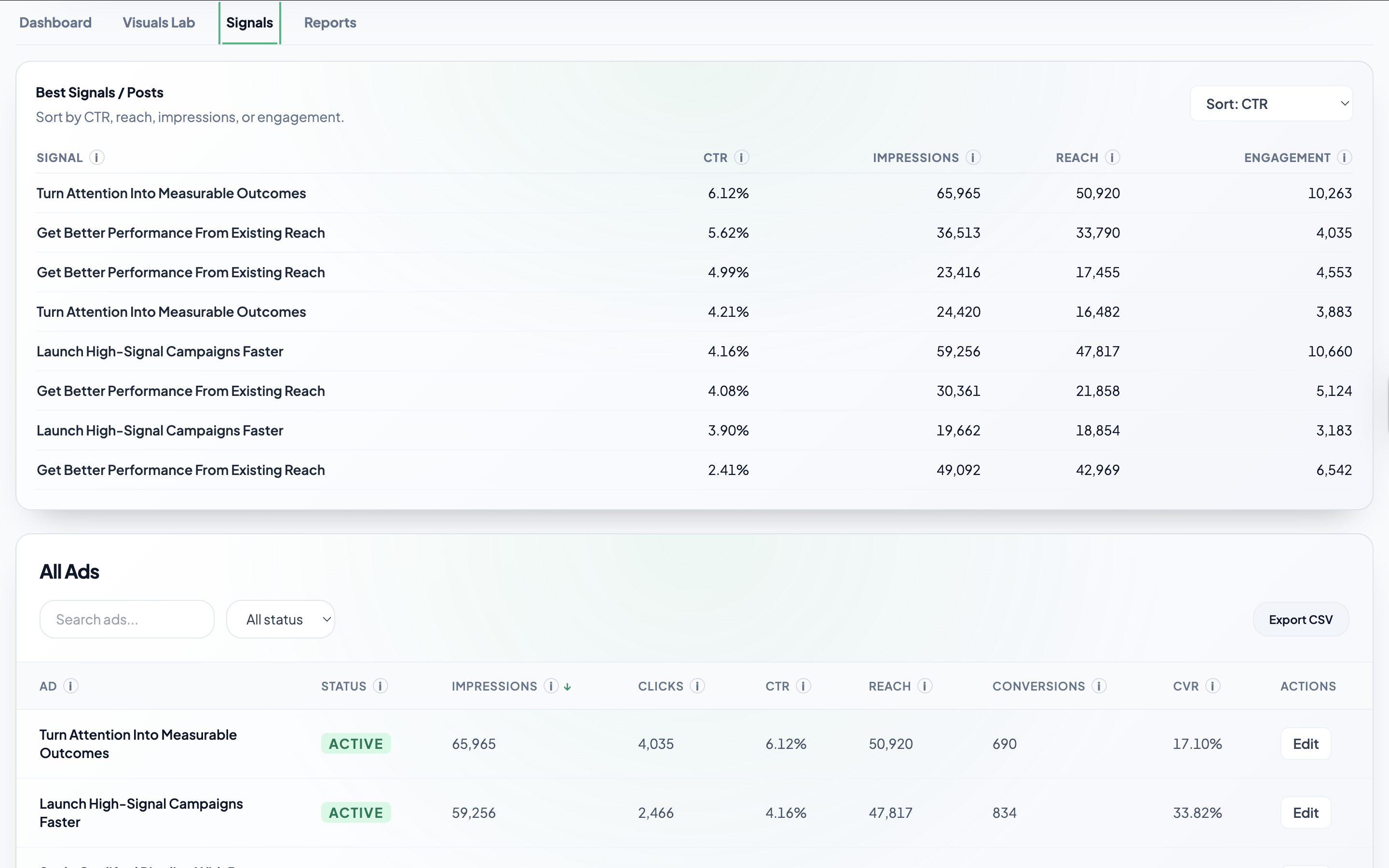Switch to the Reports tab
This screenshot has height=868, width=1389.
click(x=329, y=22)
